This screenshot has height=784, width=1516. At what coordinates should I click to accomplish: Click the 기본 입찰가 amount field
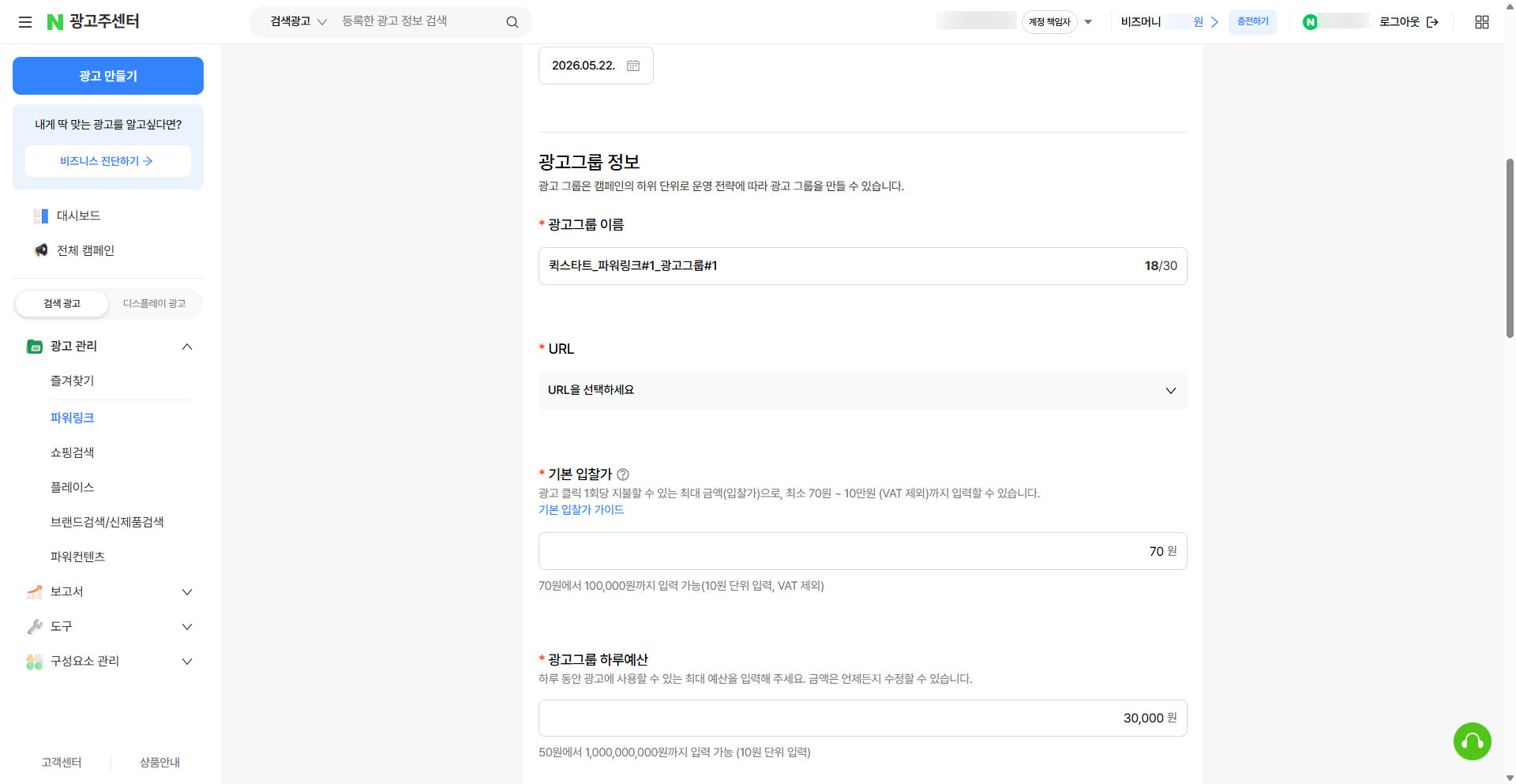[x=862, y=551]
